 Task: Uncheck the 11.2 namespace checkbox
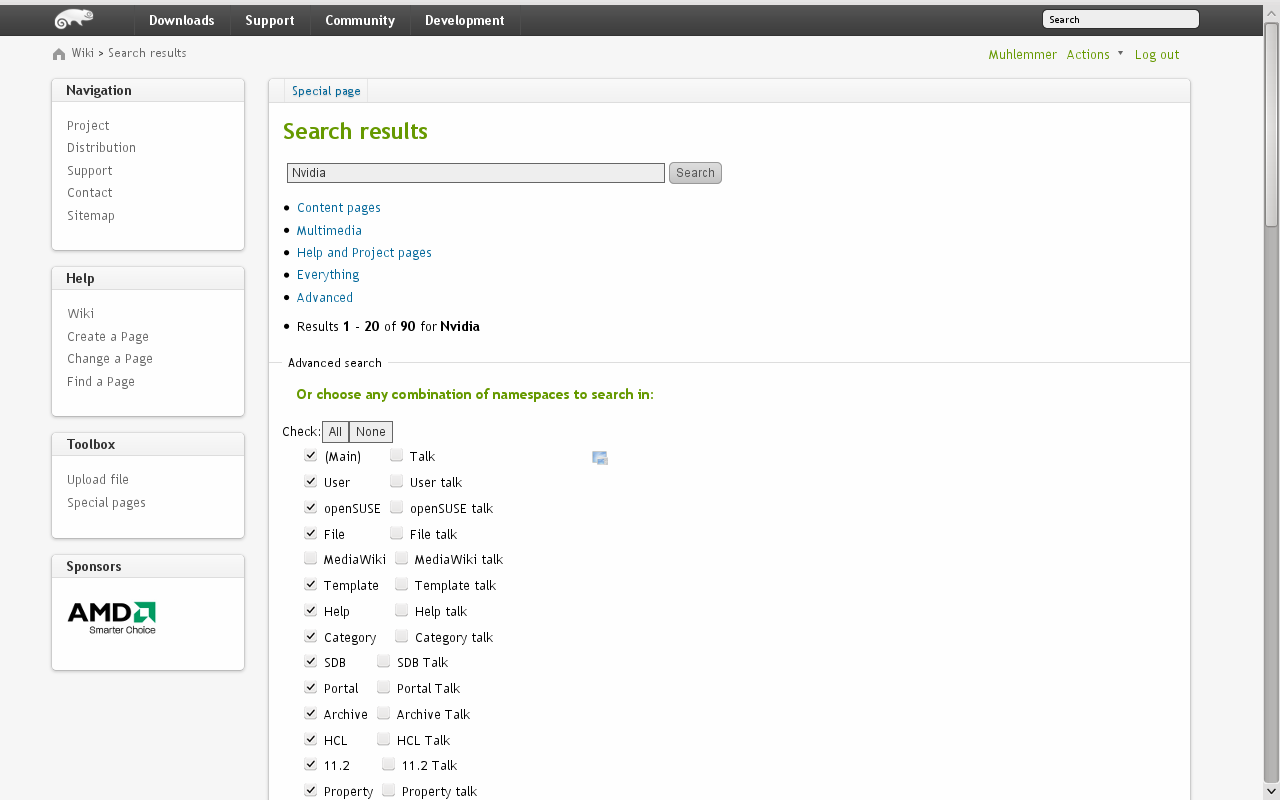[x=311, y=764]
